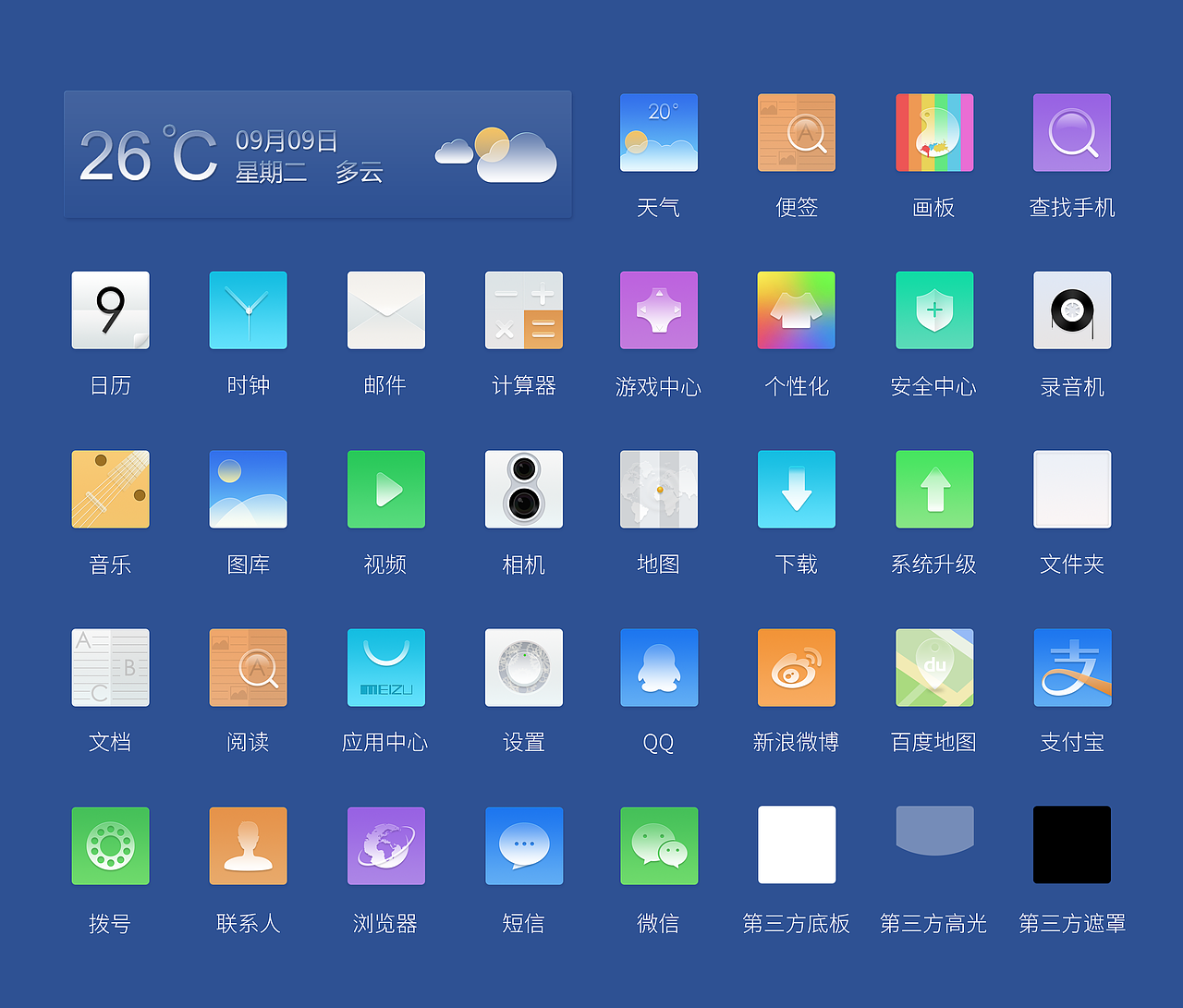This screenshot has width=1183, height=1008.
Task: Click the 支付宝 label text
Action: tap(1072, 742)
